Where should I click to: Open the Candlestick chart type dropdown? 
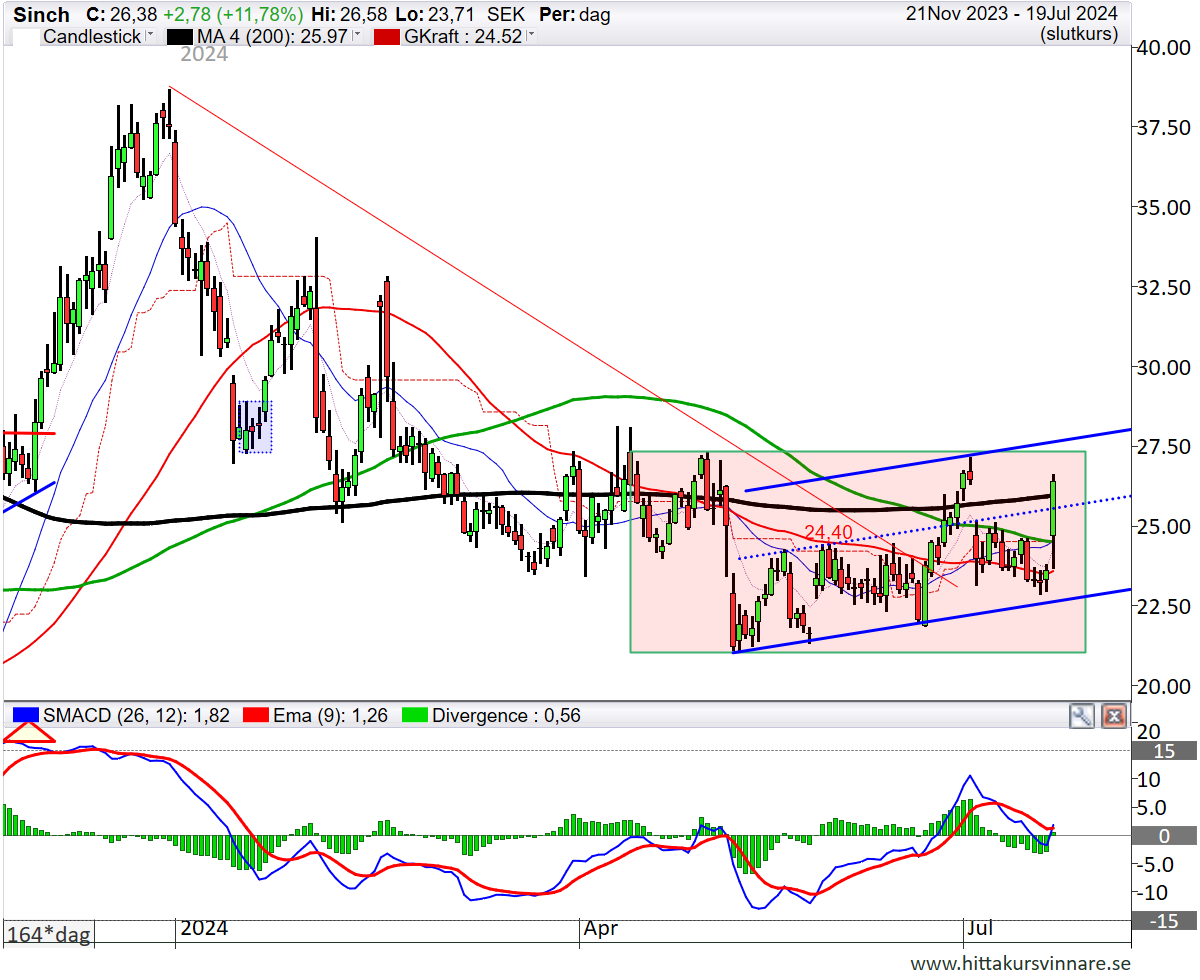pyautogui.click(x=150, y=36)
